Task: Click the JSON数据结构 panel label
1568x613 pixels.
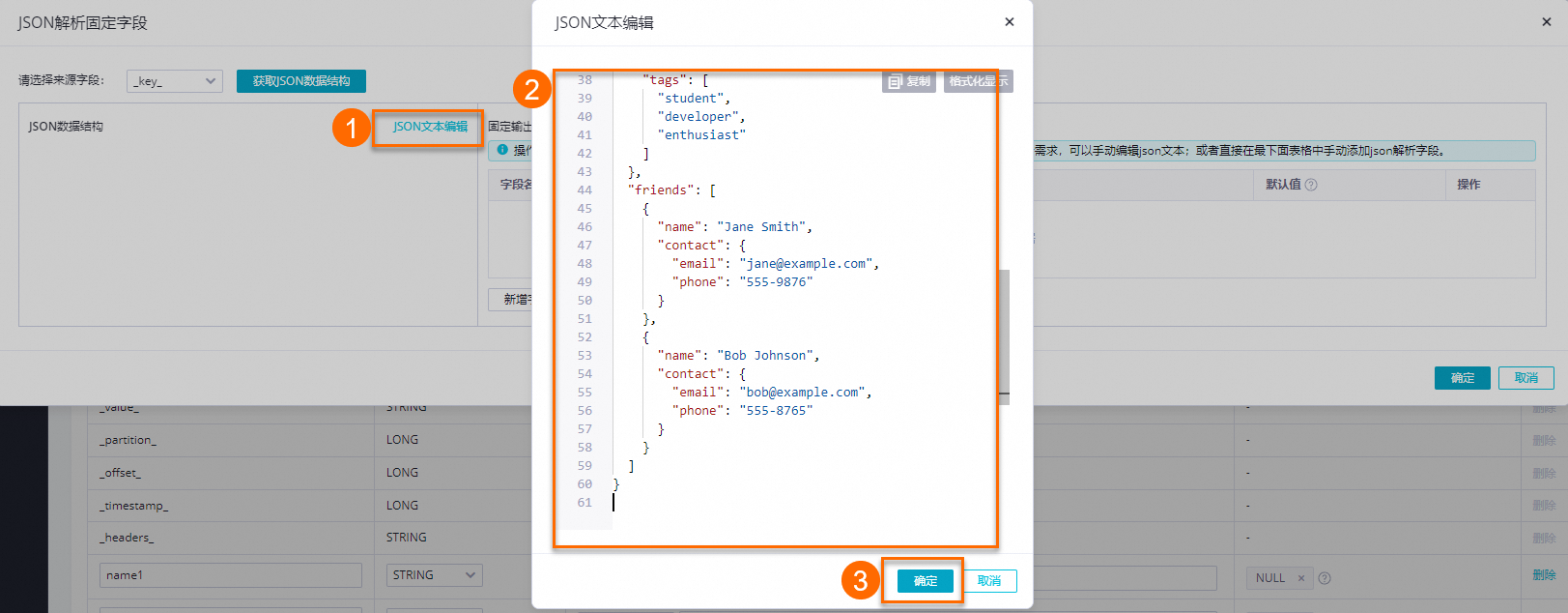Action: pos(66,127)
